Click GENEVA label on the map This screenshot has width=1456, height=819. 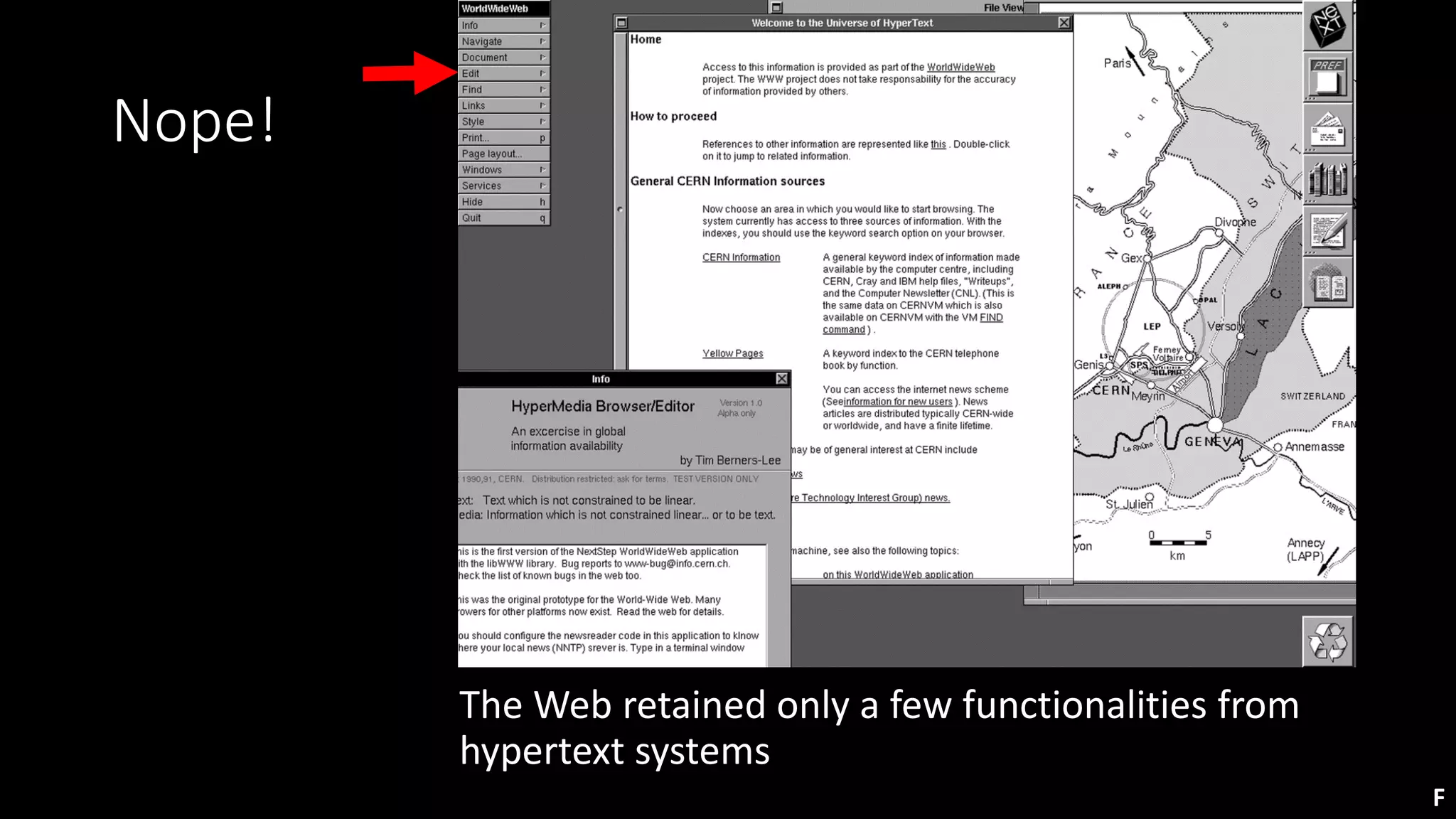(1213, 441)
